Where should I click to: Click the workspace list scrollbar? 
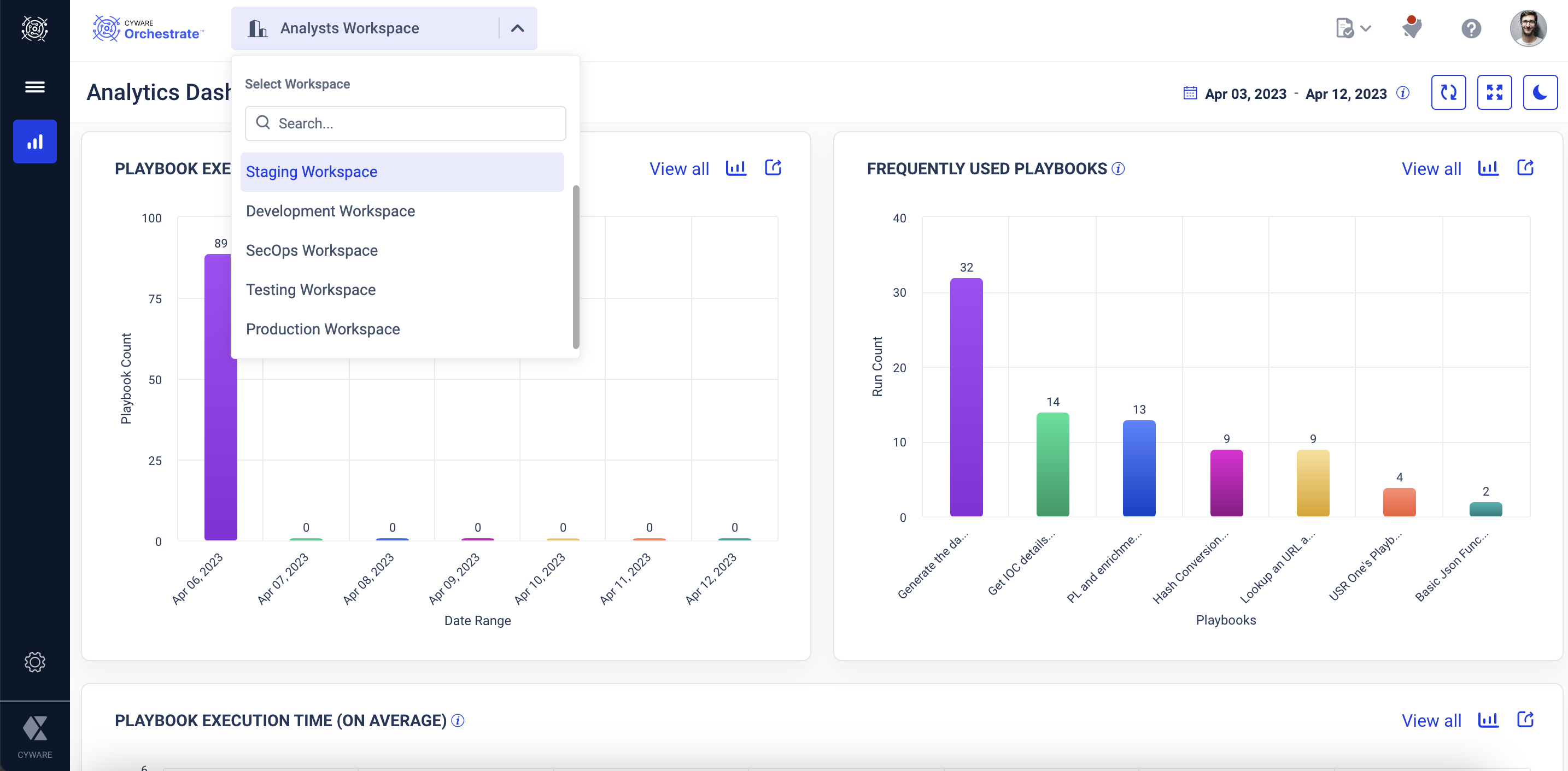coord(576,267)
